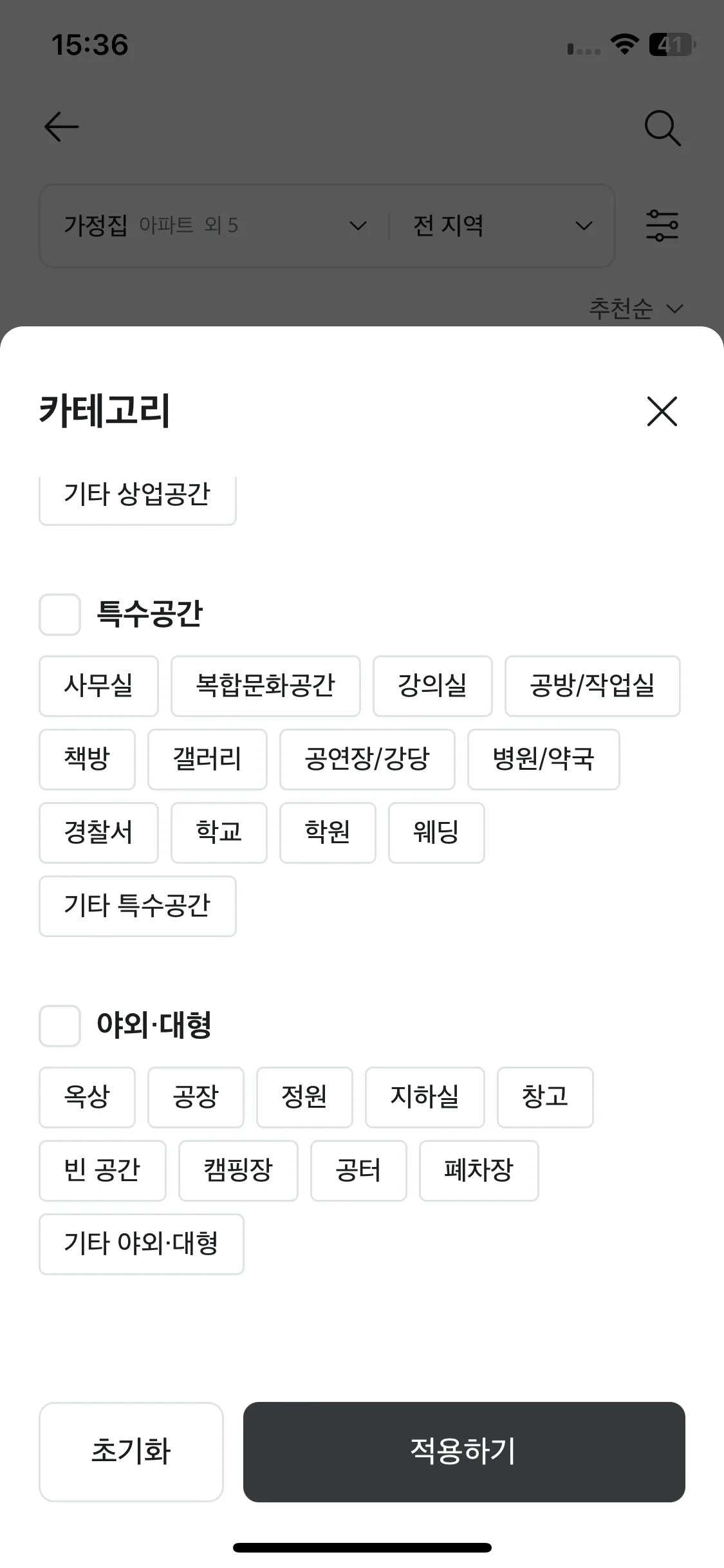
Task: Select the 병원/약국 chip
Action: [x=544, y=760]
